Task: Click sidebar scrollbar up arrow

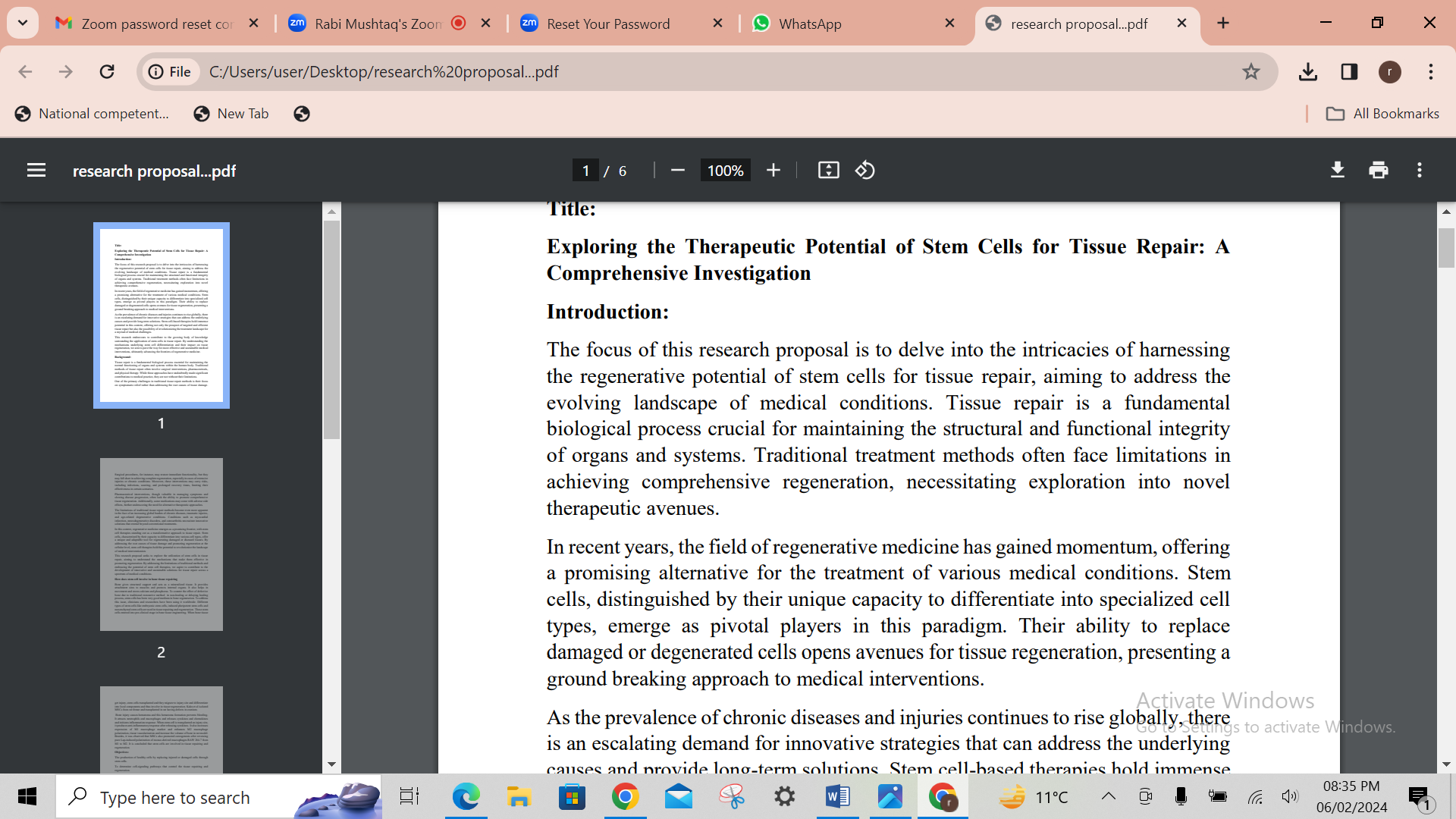Action: pyautogui.click(x=331, y=211)
